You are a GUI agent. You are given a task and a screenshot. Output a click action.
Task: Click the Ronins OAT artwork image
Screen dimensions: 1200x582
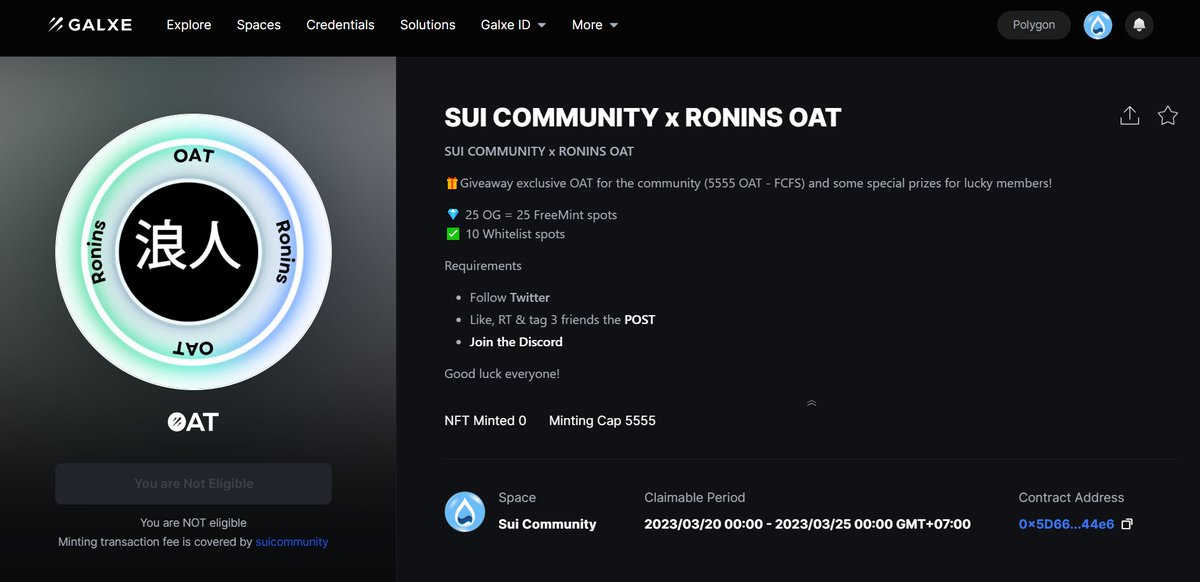193,251
